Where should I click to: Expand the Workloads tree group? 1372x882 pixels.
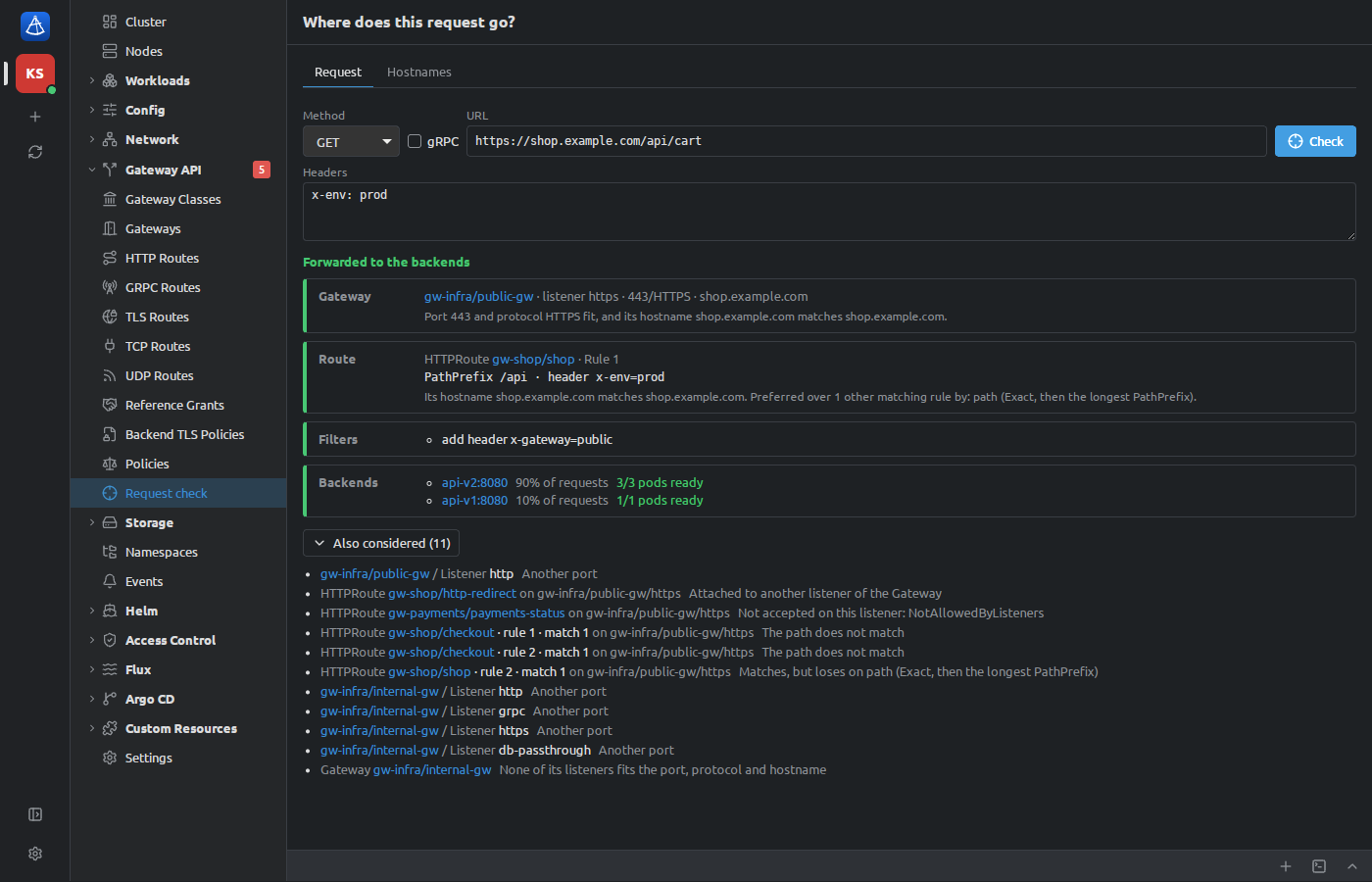(x=92, y=80)
